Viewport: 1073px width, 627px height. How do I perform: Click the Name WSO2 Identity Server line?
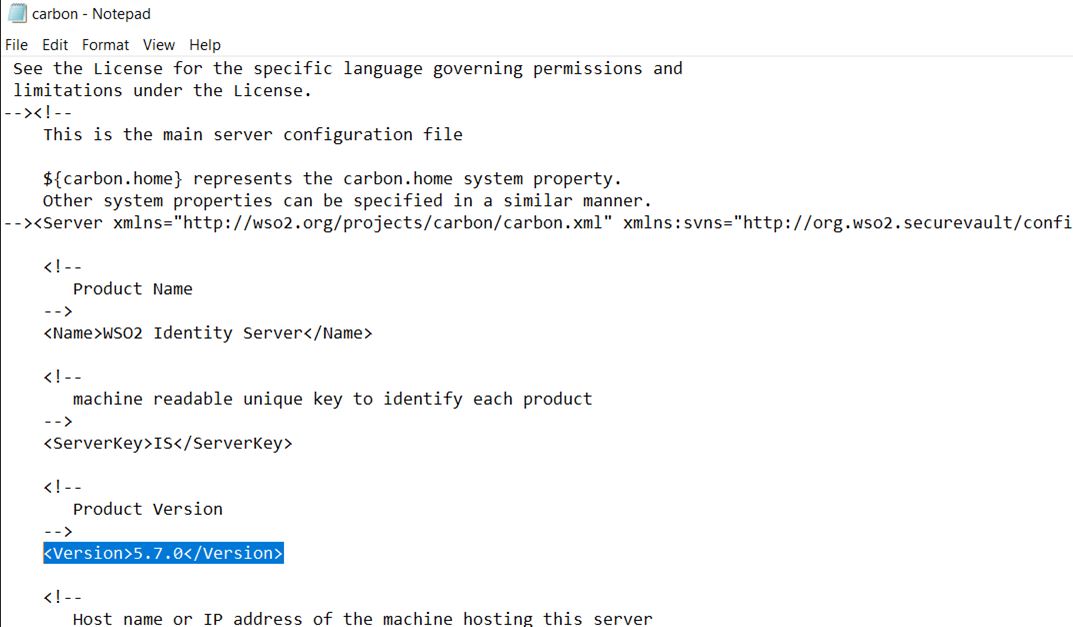point(207,333)
